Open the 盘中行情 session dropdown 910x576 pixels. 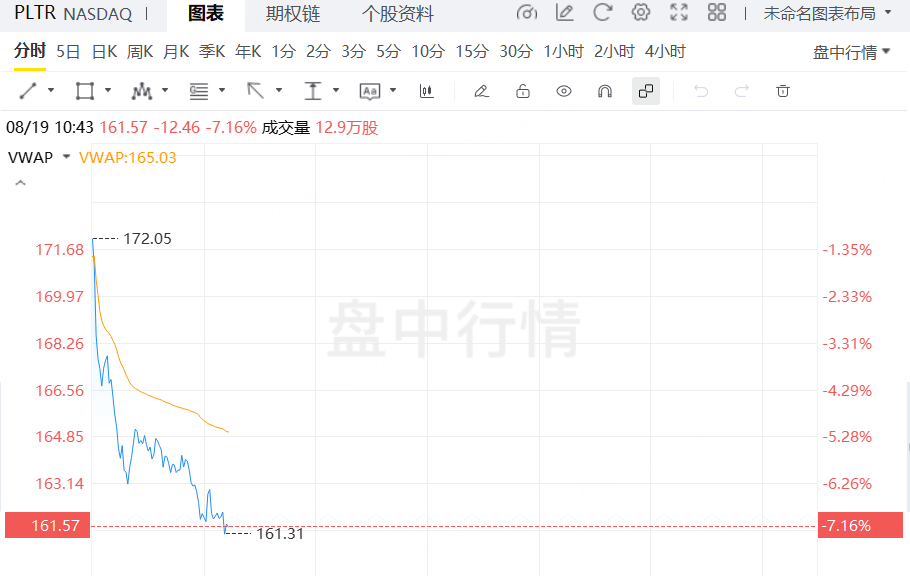[x=851, y=52]
